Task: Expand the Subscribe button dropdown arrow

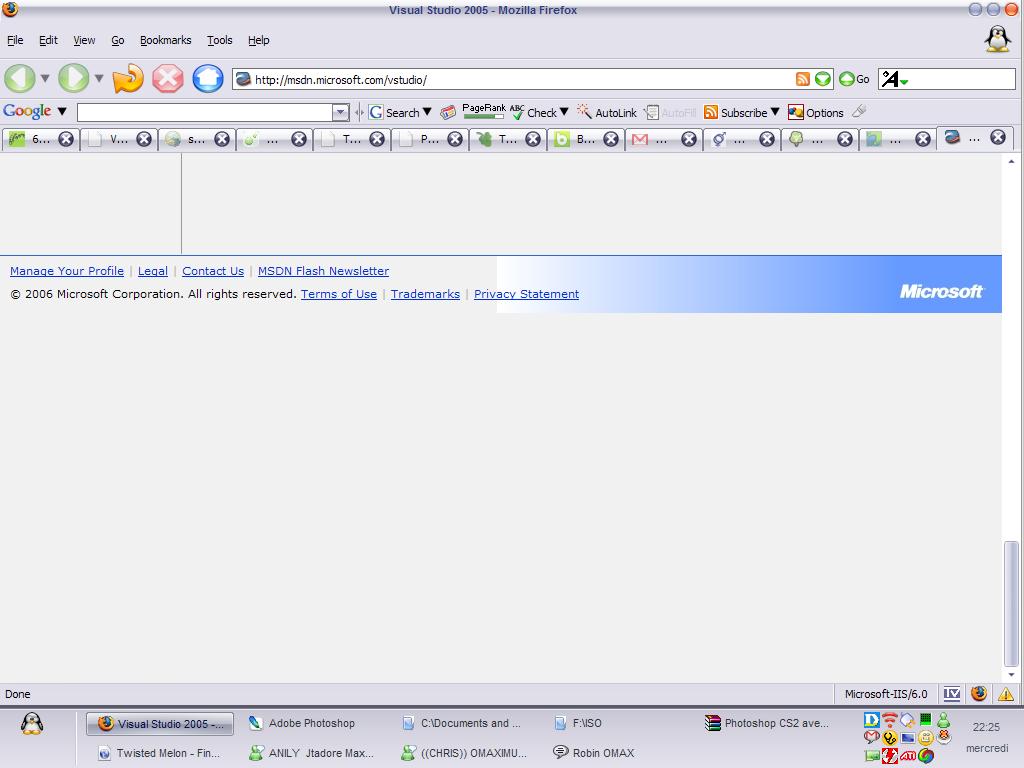Action: click(775, 112)
